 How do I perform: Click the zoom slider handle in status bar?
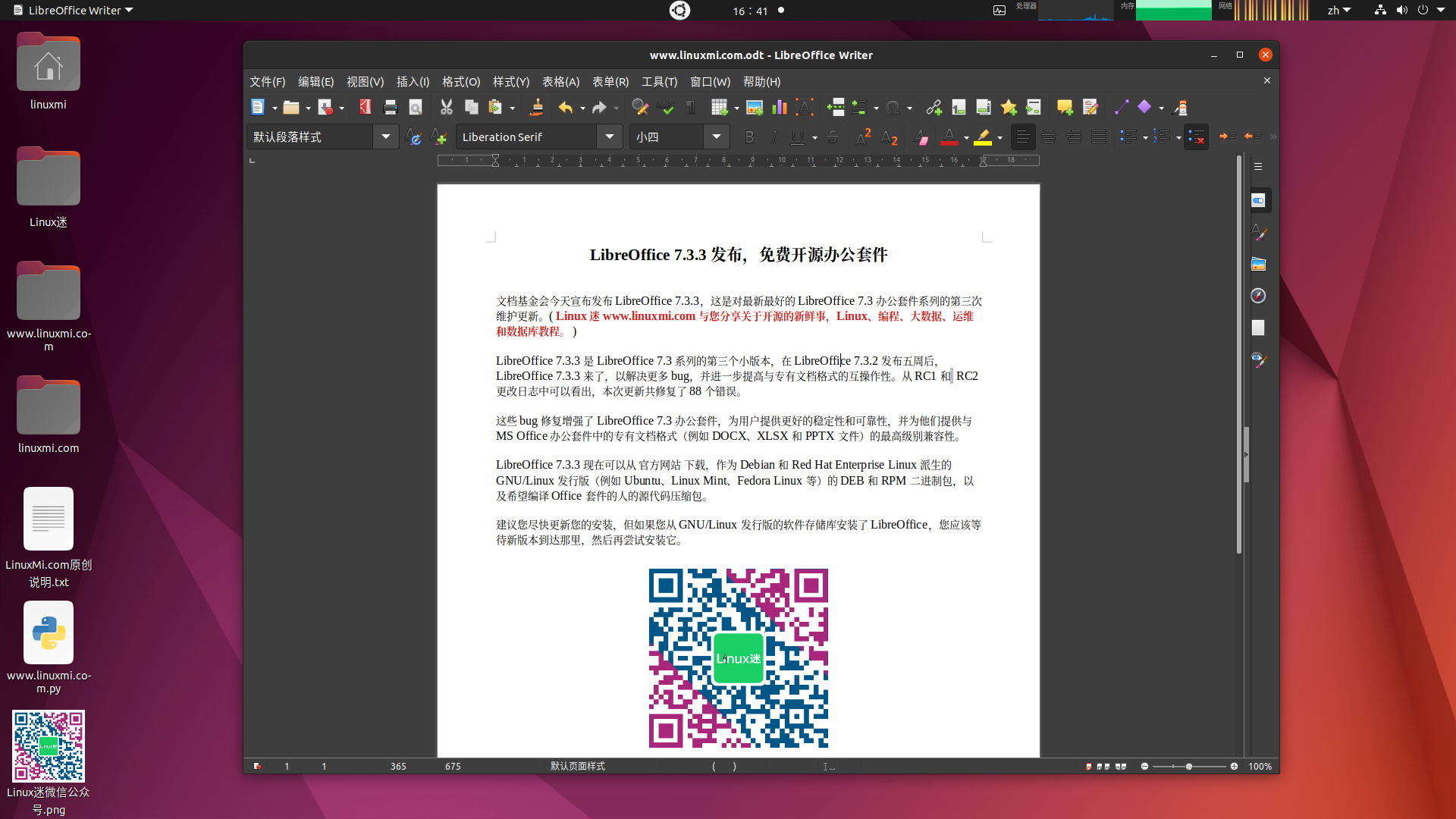coord(1189,767)
